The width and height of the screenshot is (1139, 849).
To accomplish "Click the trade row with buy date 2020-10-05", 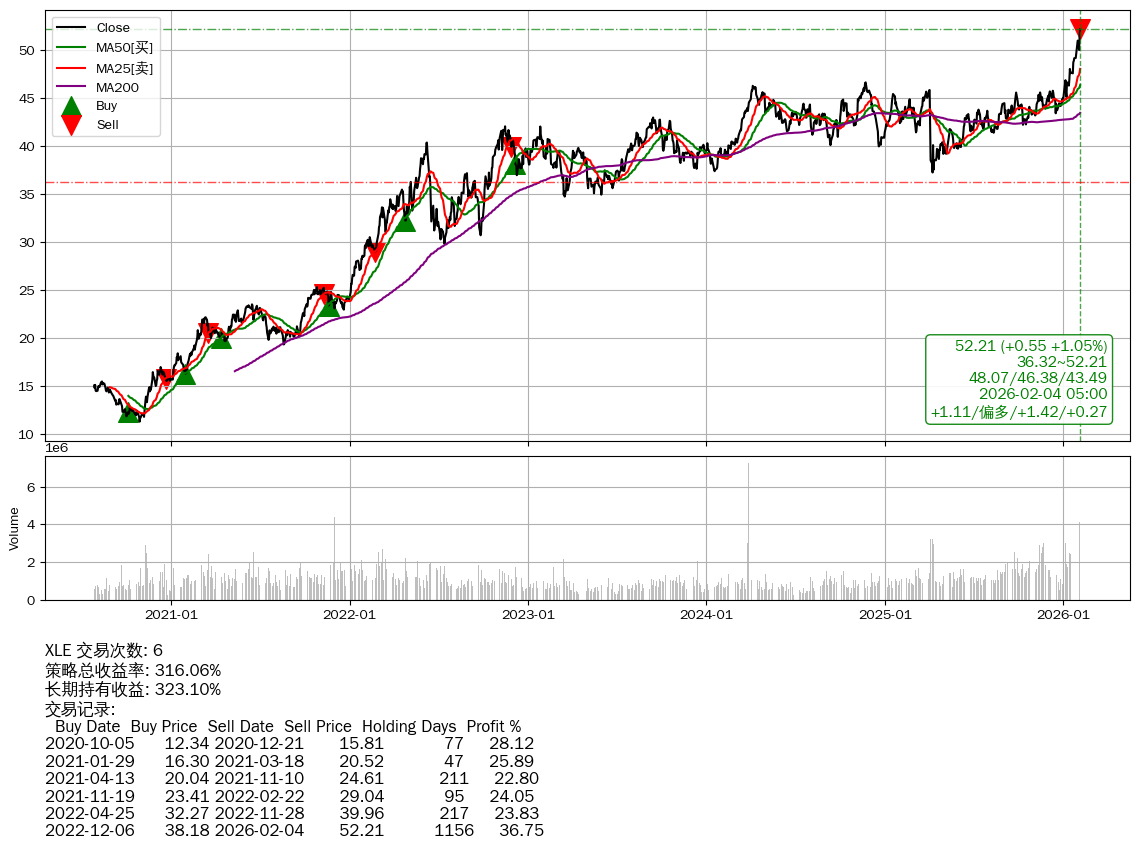I will [289, 744].
